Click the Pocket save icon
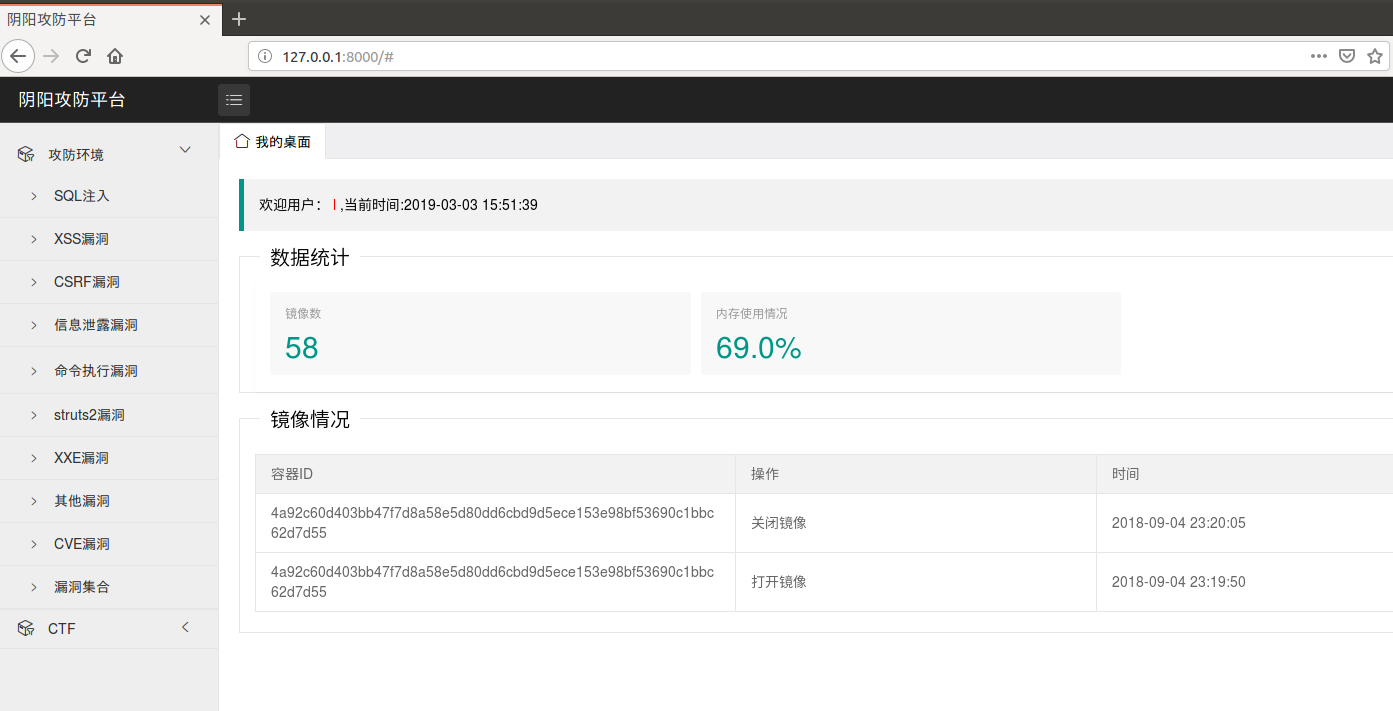 (1347, 56)
